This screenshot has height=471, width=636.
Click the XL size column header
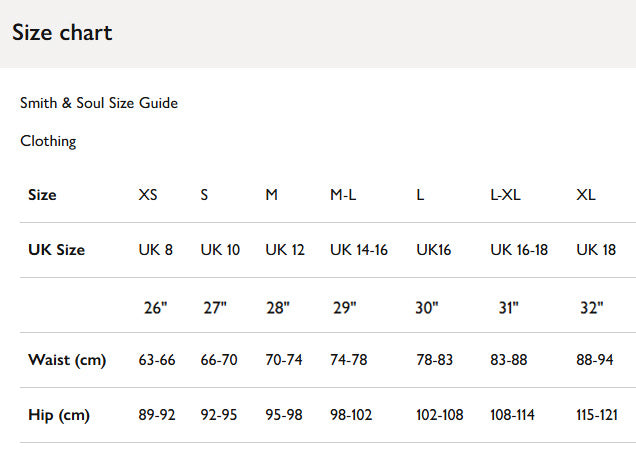click(x=586, y=195)
